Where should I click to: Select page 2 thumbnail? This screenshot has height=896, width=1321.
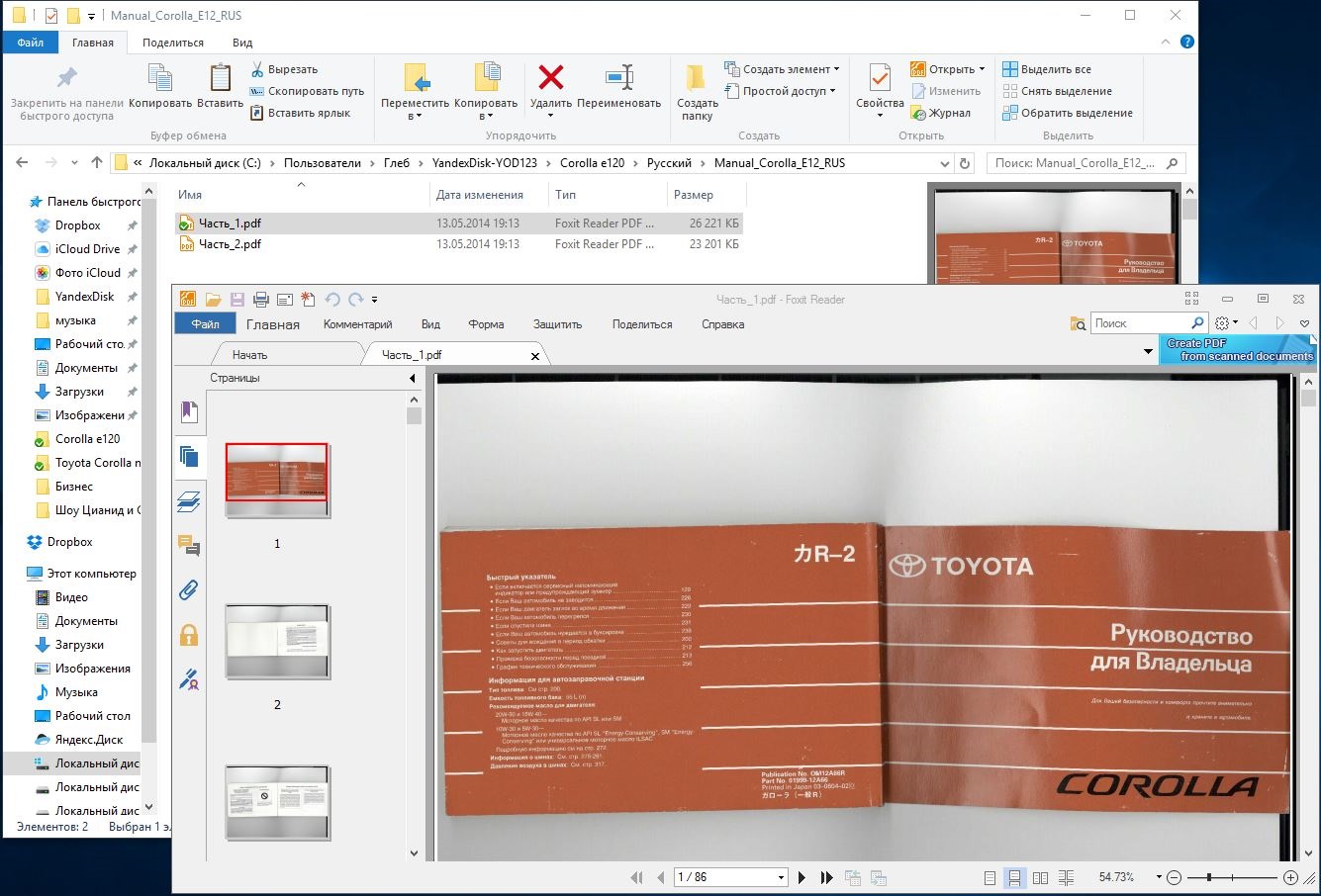277,642
